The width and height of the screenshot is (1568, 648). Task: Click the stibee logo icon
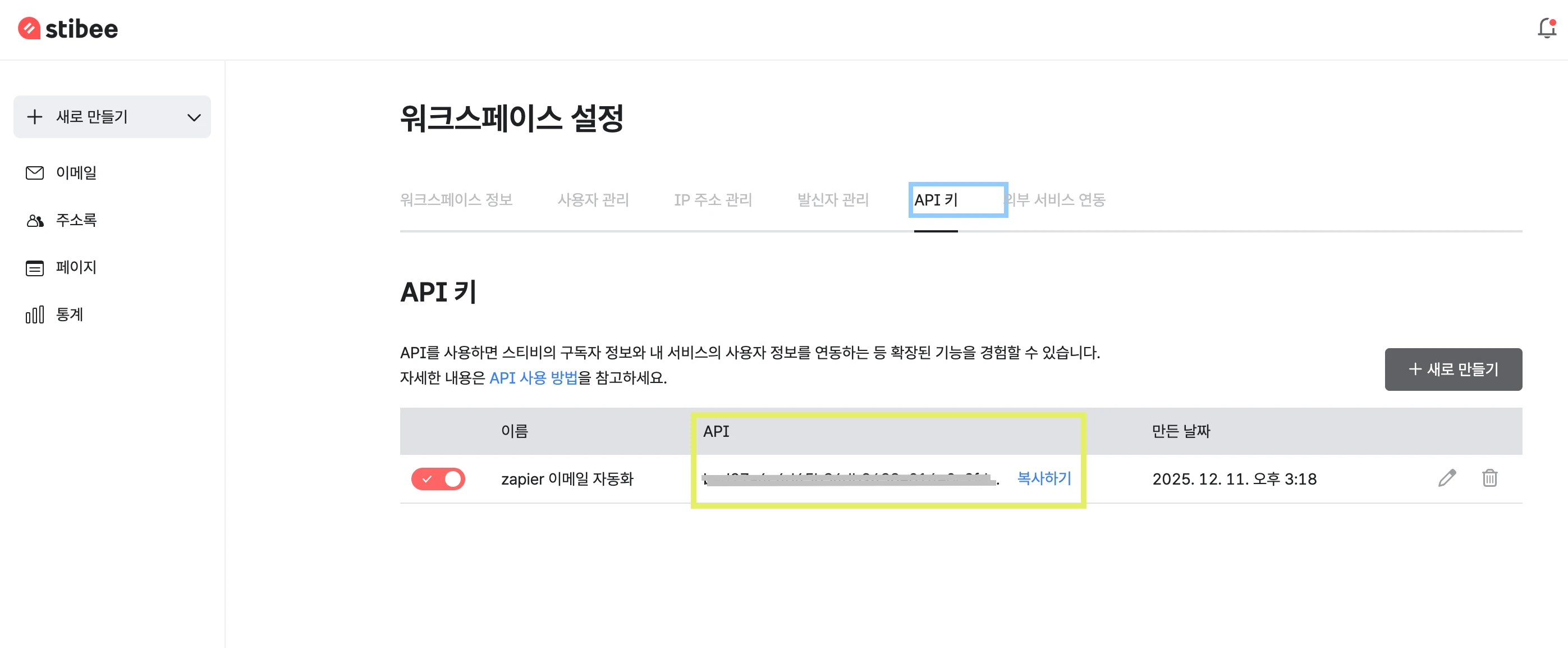click(29, 29)
